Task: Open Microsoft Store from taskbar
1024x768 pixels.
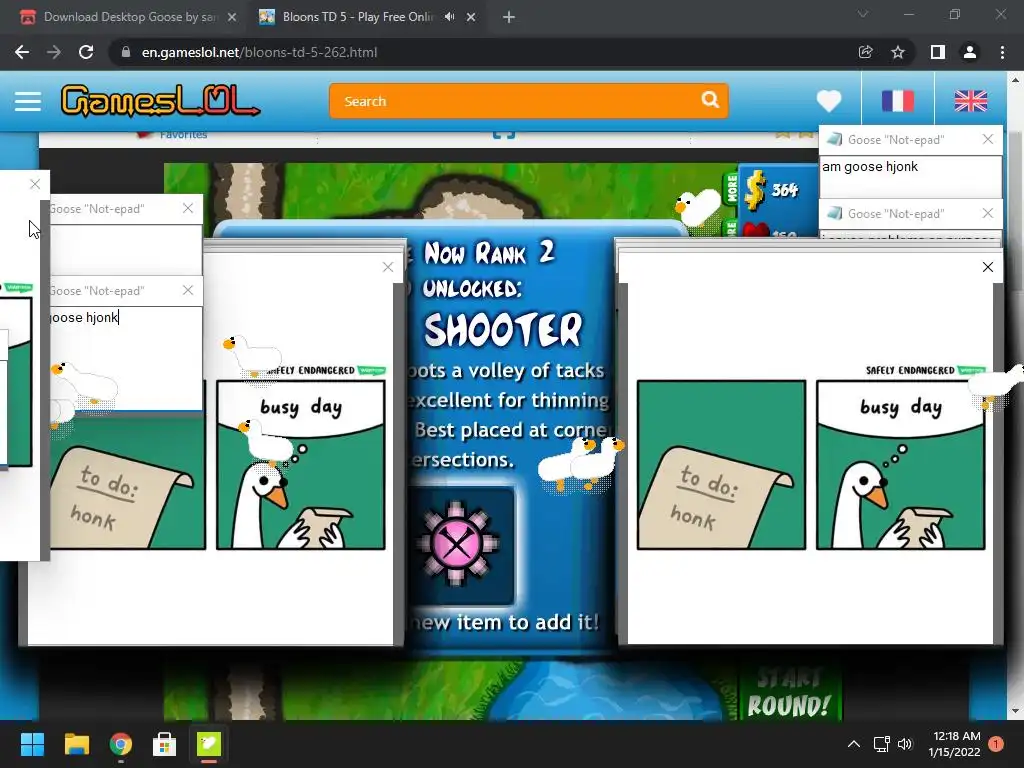Action: point(165,744)
